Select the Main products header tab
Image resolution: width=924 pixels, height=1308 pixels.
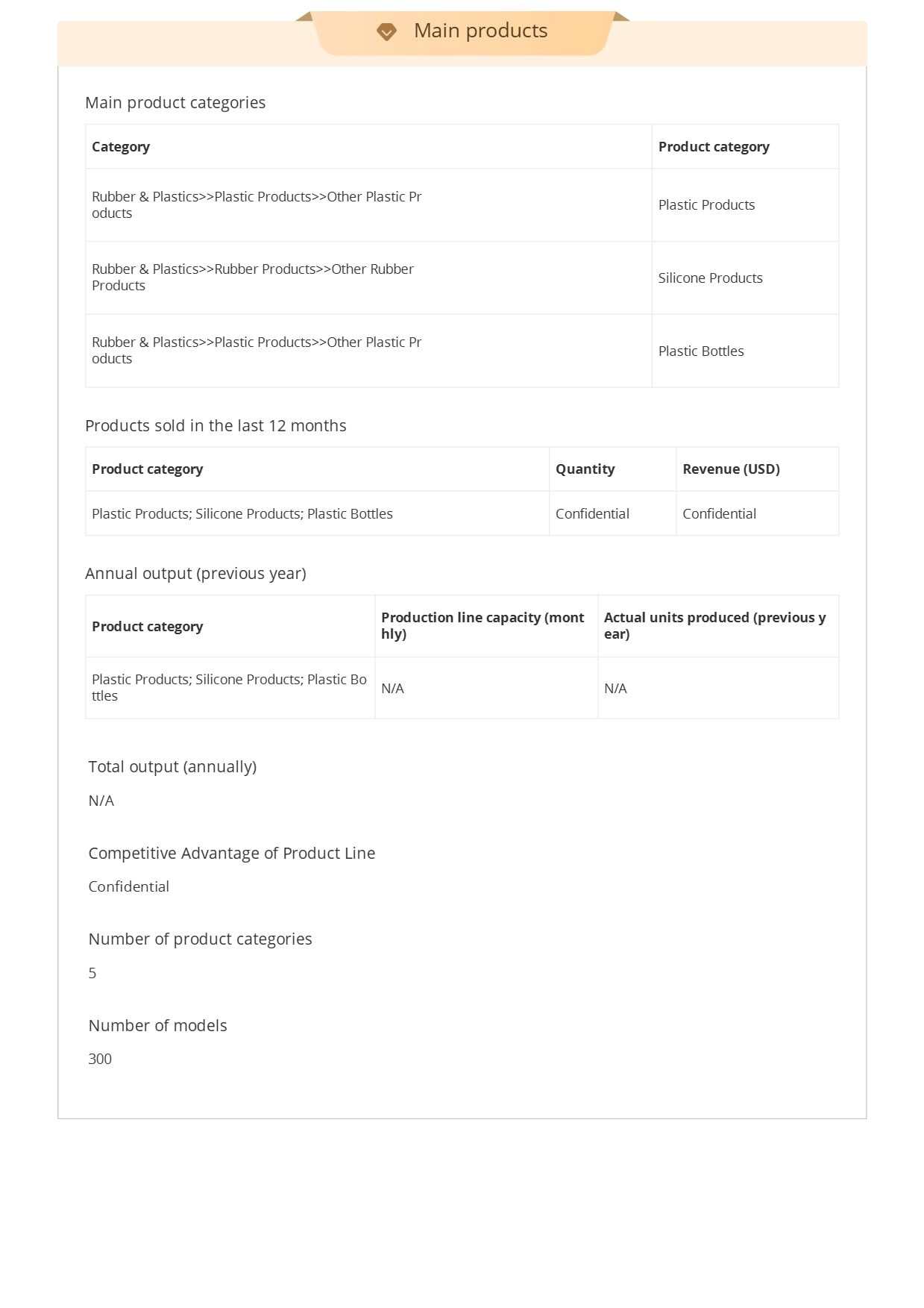[x=462, y=32]
